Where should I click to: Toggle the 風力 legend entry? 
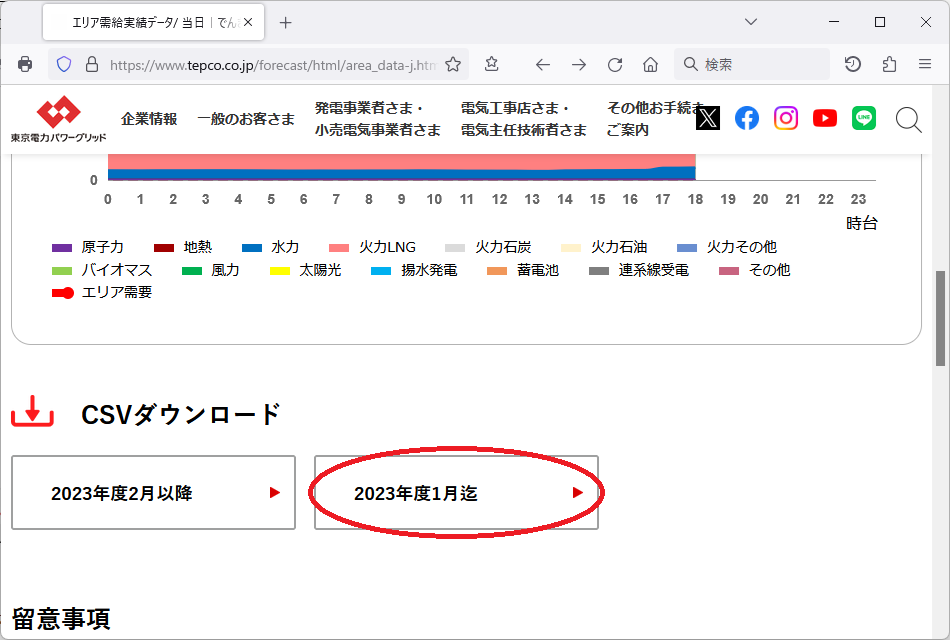[211, 270]
